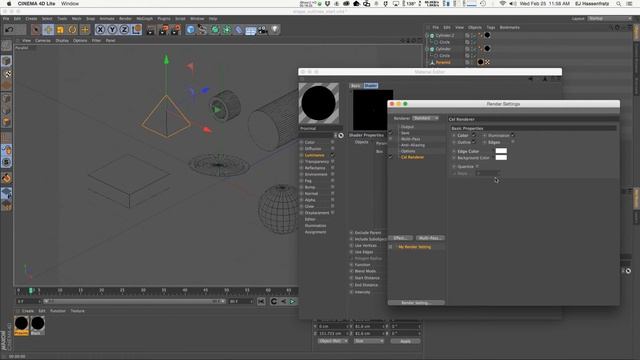The height and width of the screenshot is (360, 640).
Task: Toggle the Cel Renderer Illumination checkbox
Action: point(513,135)
